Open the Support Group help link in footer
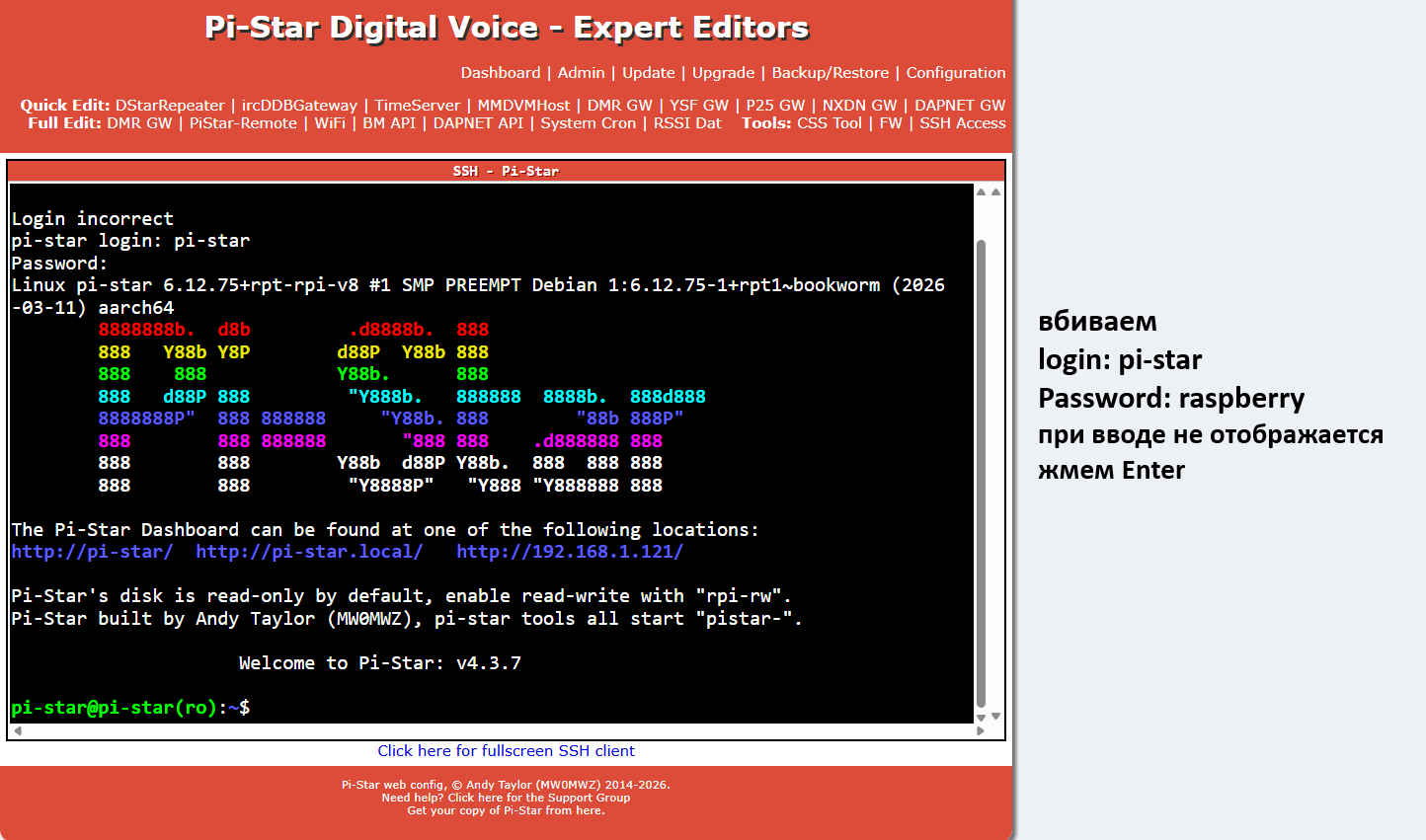The height and width of the screenshot is (840, 1426). 538,798
